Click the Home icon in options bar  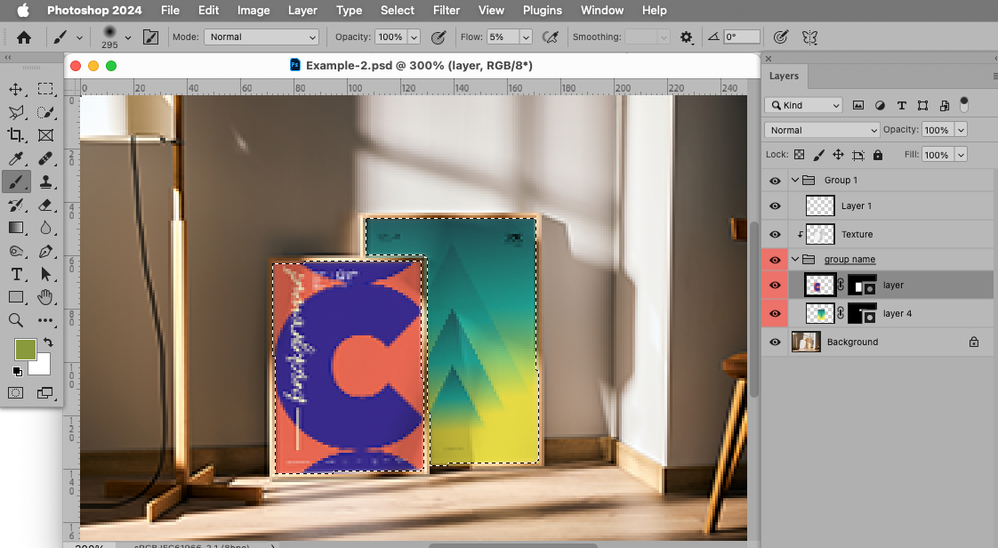[x=24, y=38]
